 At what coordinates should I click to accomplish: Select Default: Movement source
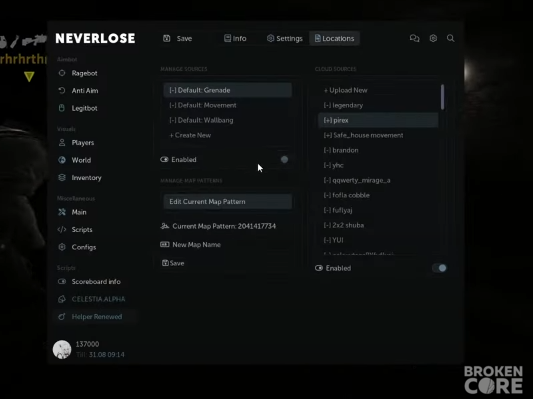pyautogui.click(x=227, y=105)
